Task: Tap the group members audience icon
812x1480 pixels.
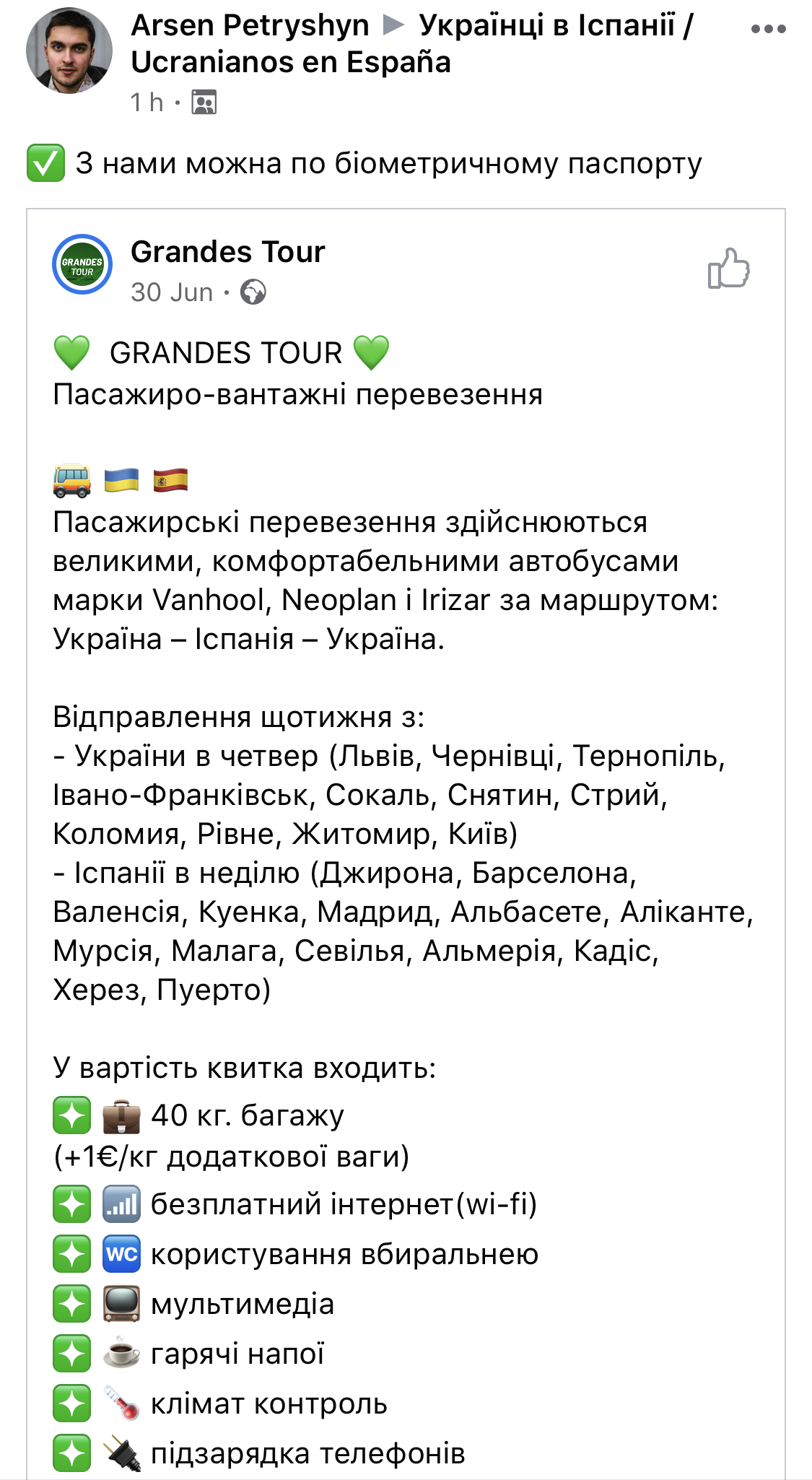Action: click(x=204, y=103)
